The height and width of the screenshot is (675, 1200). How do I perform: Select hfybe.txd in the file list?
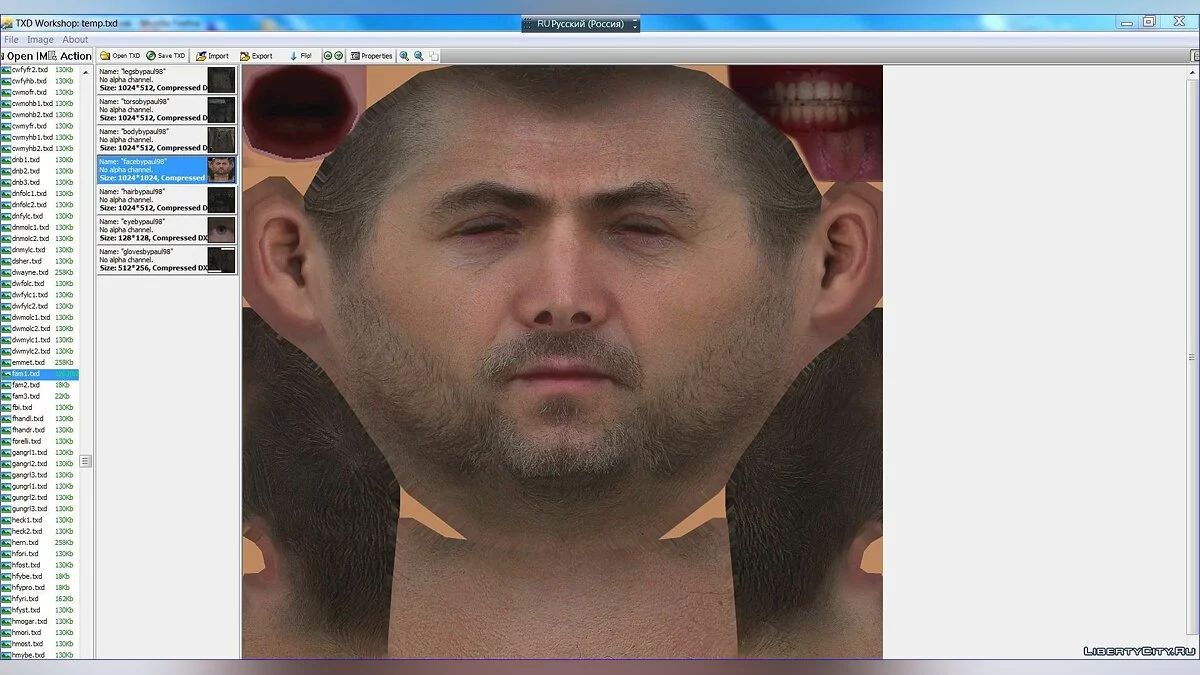click(40, 576)
